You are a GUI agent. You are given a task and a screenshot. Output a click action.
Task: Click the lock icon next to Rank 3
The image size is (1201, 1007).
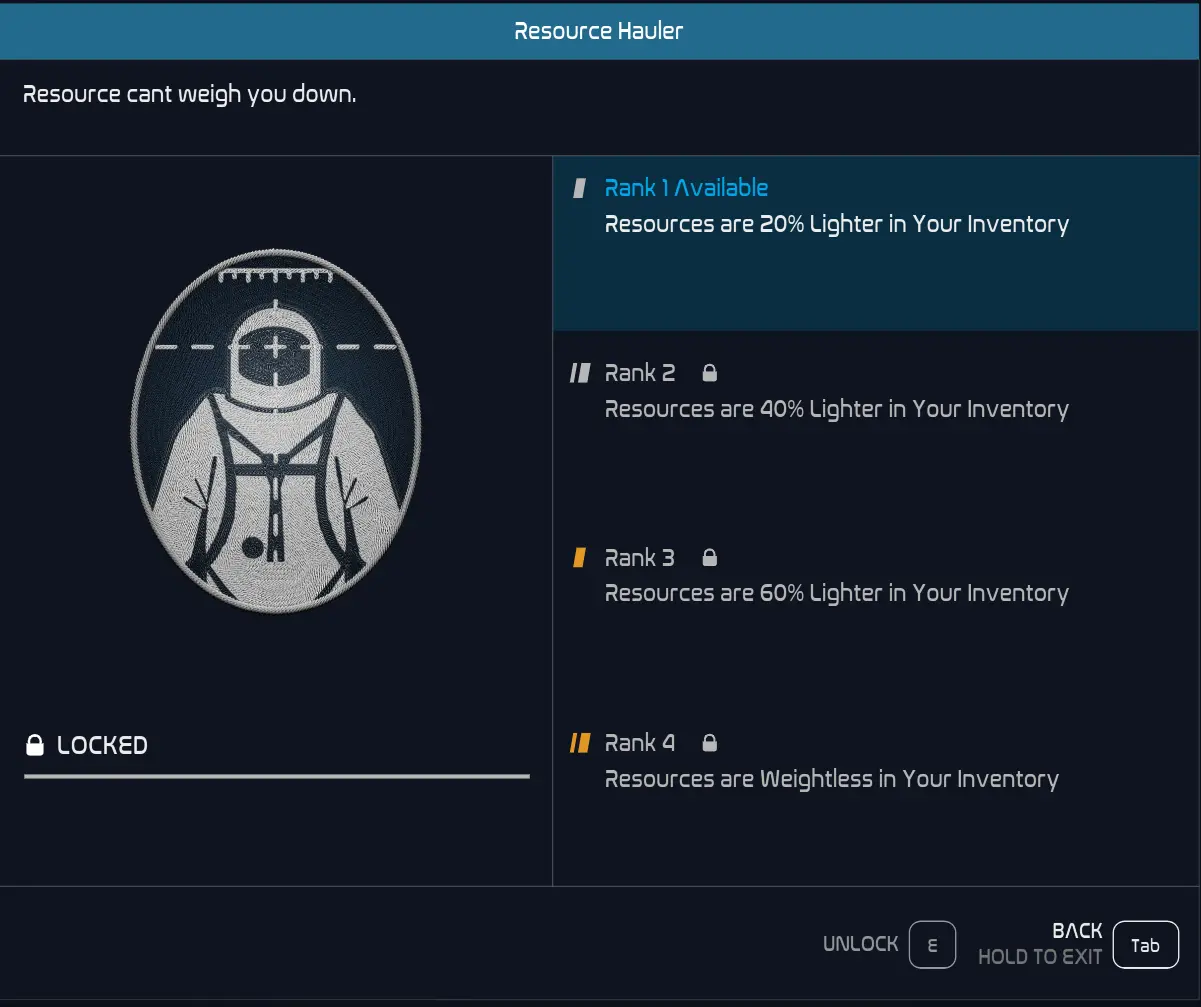(x=710, y=557)
